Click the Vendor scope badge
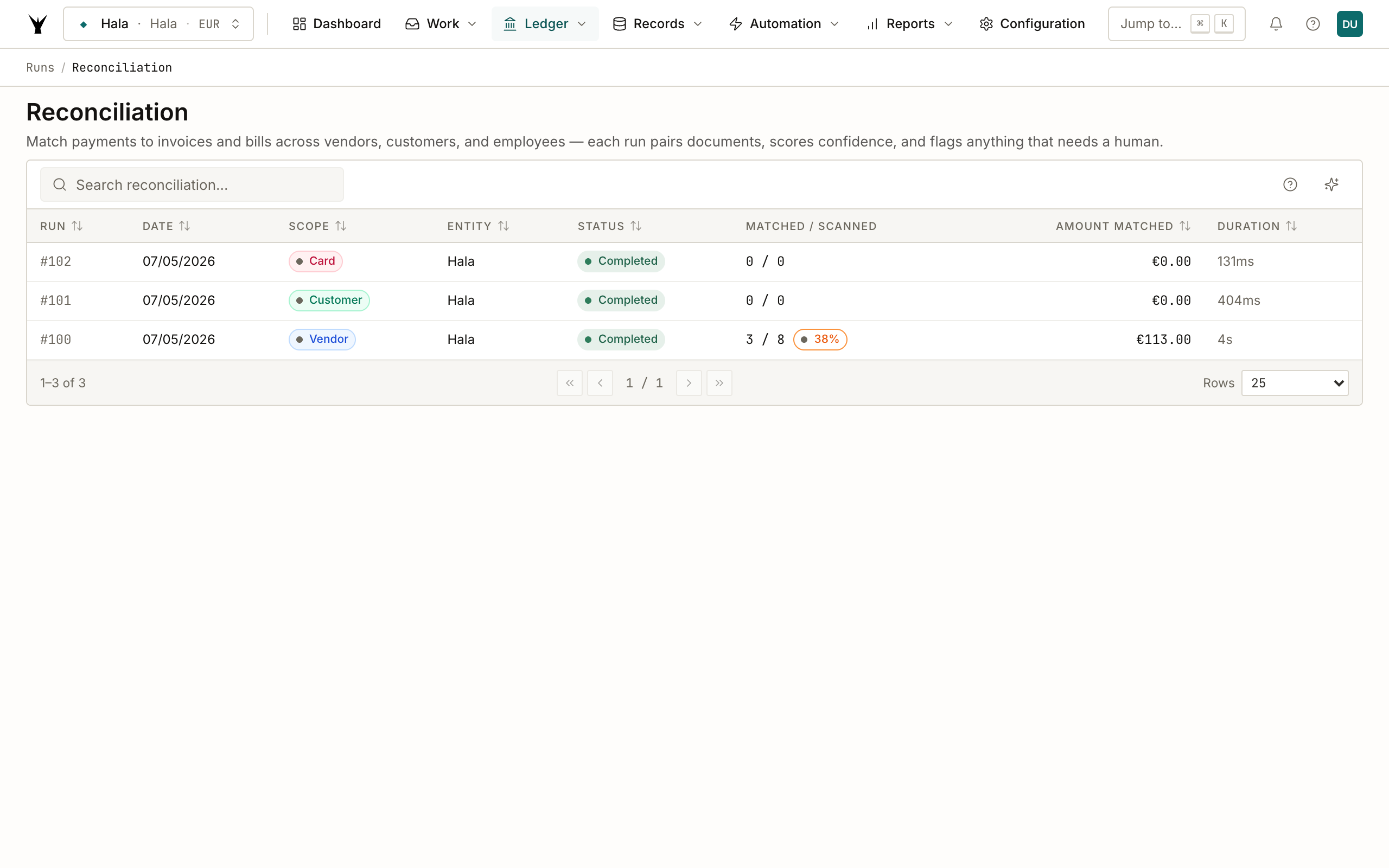The width and height of the screenshot is (1389, 868). pyautogui.click(x=322, y=339)
